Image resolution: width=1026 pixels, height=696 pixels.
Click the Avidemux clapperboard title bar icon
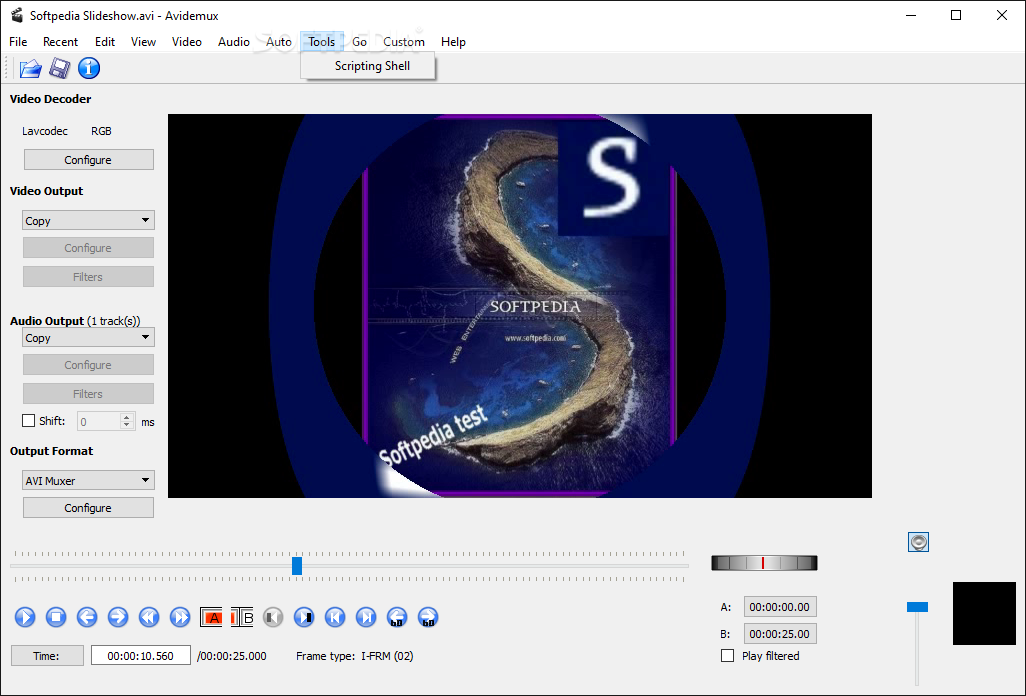click(17, 15)
